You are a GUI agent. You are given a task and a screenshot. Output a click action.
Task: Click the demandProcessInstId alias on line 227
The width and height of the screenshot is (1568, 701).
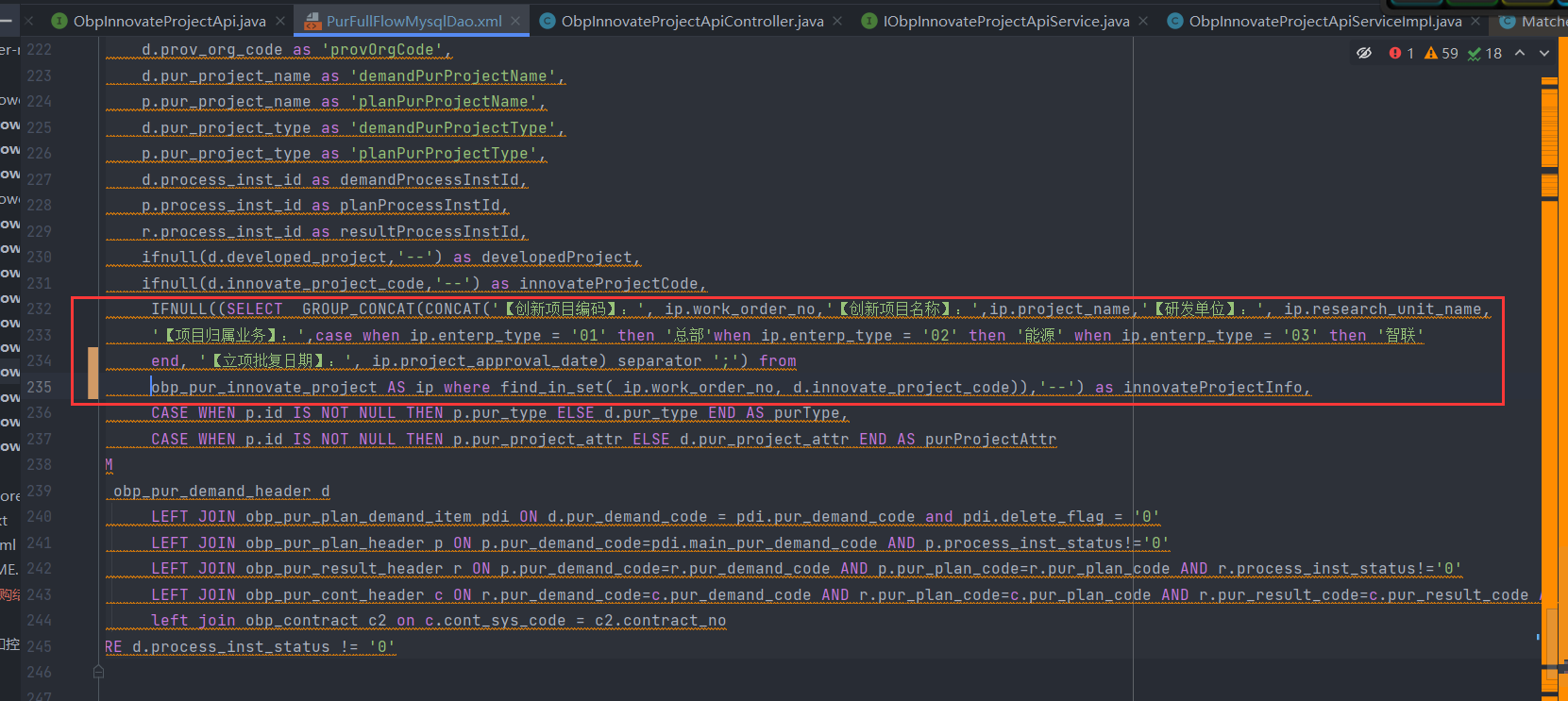[x=430, y=180]
